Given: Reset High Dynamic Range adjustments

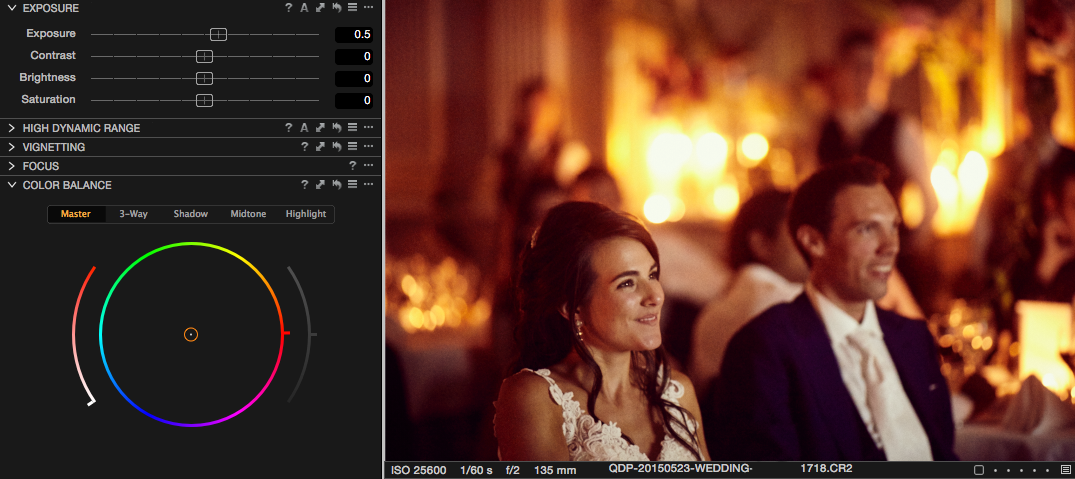Looking at the screenshot, I should (x=337, y=127).
